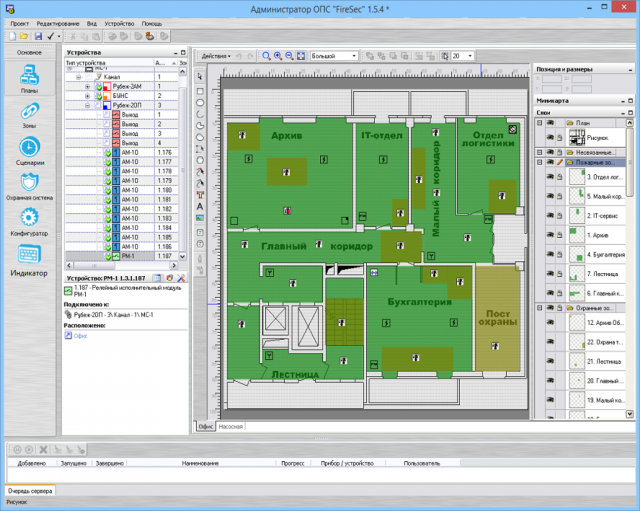640x511 pixels.
Task: Click the zoom out icon
Action: point(289,56)
